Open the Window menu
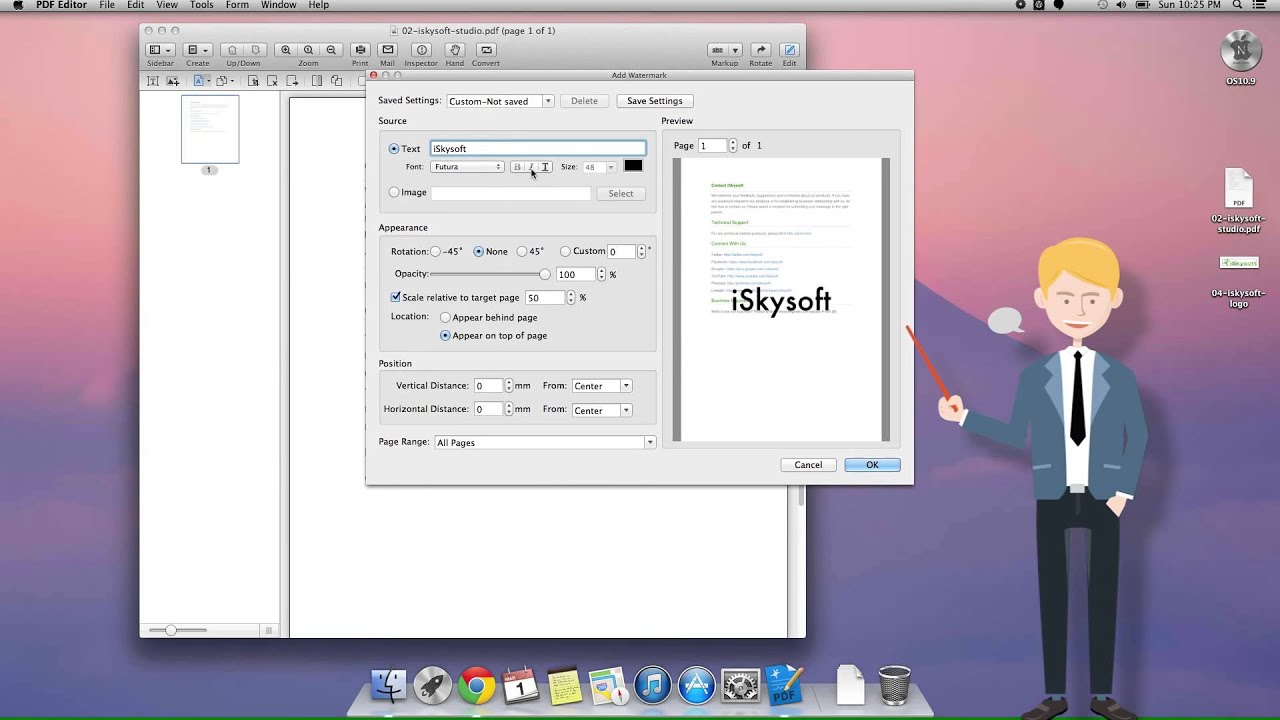The image size is (1280, 720). [x=279, y=5]
